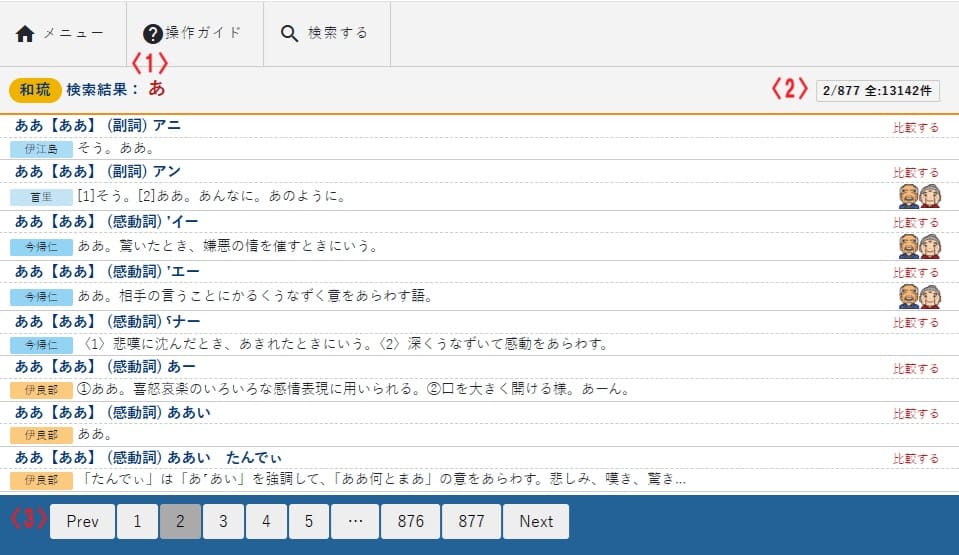Go to page 4
Image resolution: width=959 pixels, height=555 pixels.
tap(266, 521)
